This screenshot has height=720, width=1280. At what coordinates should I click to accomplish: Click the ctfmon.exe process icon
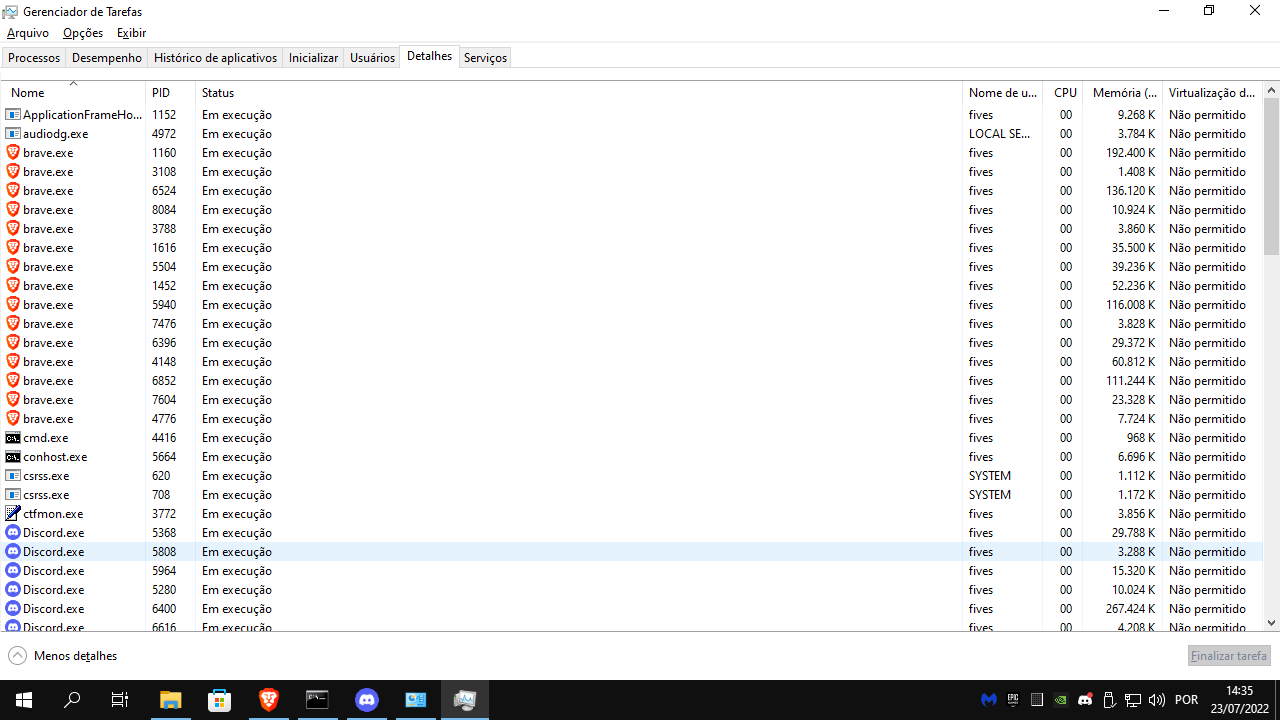click(x=13, y=514)
